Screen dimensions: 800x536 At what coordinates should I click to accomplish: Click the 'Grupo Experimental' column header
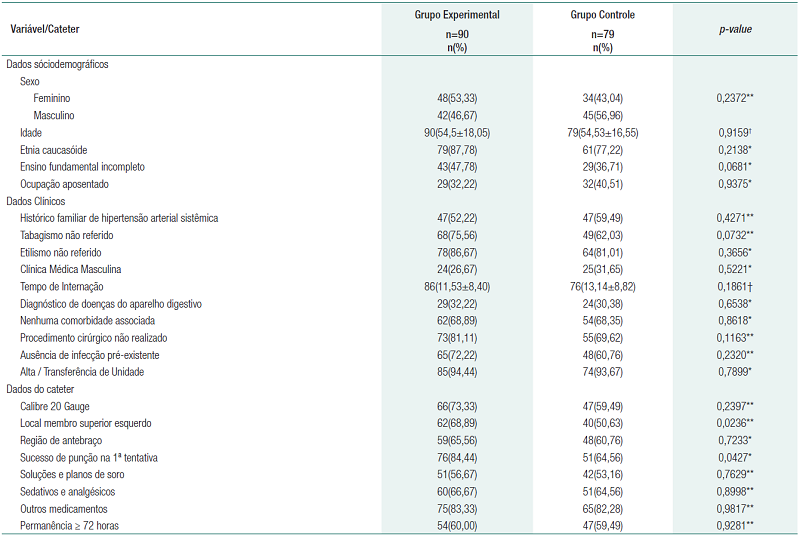coord(457,15)
